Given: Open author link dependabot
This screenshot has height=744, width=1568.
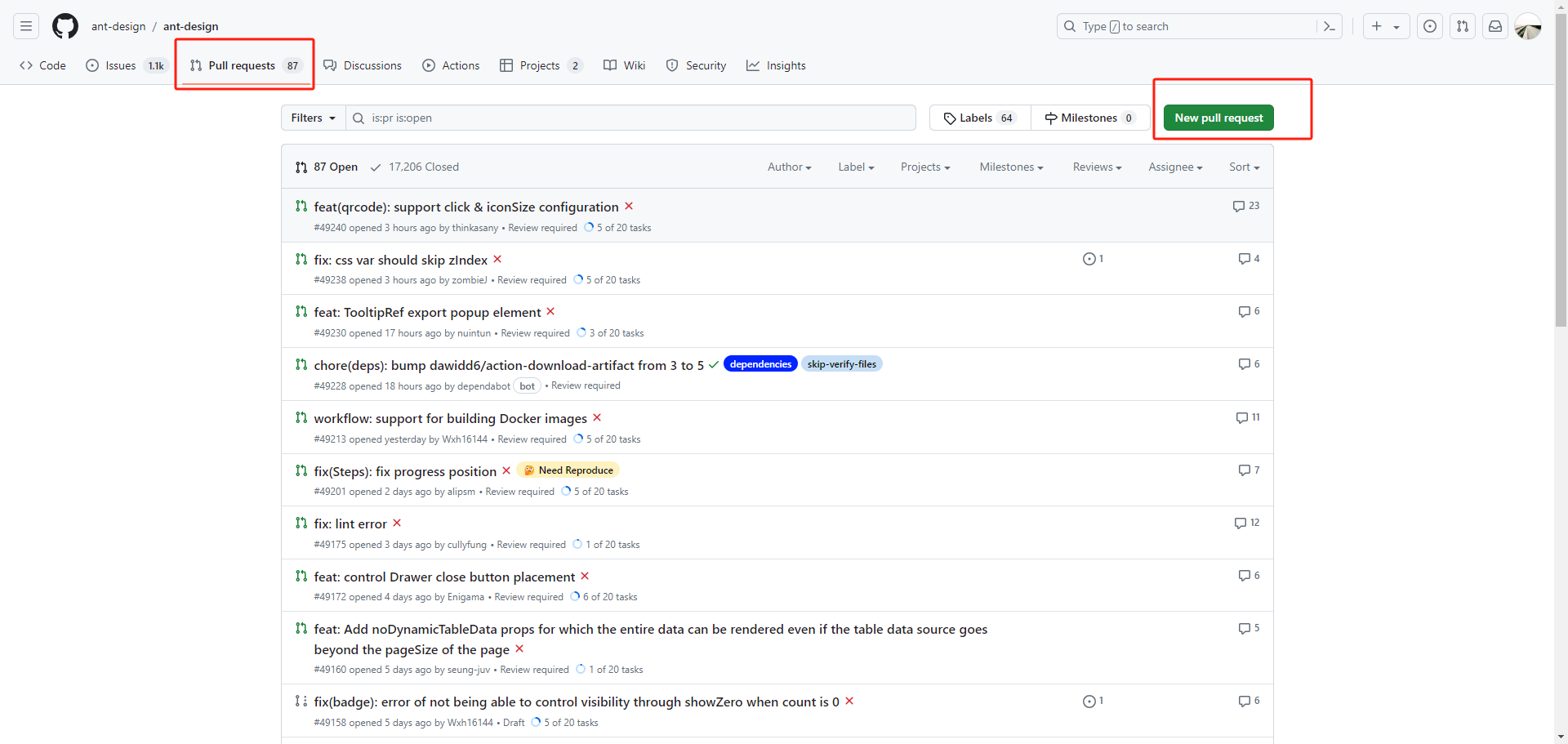Looking at the screenshot, I should [483, 386].
